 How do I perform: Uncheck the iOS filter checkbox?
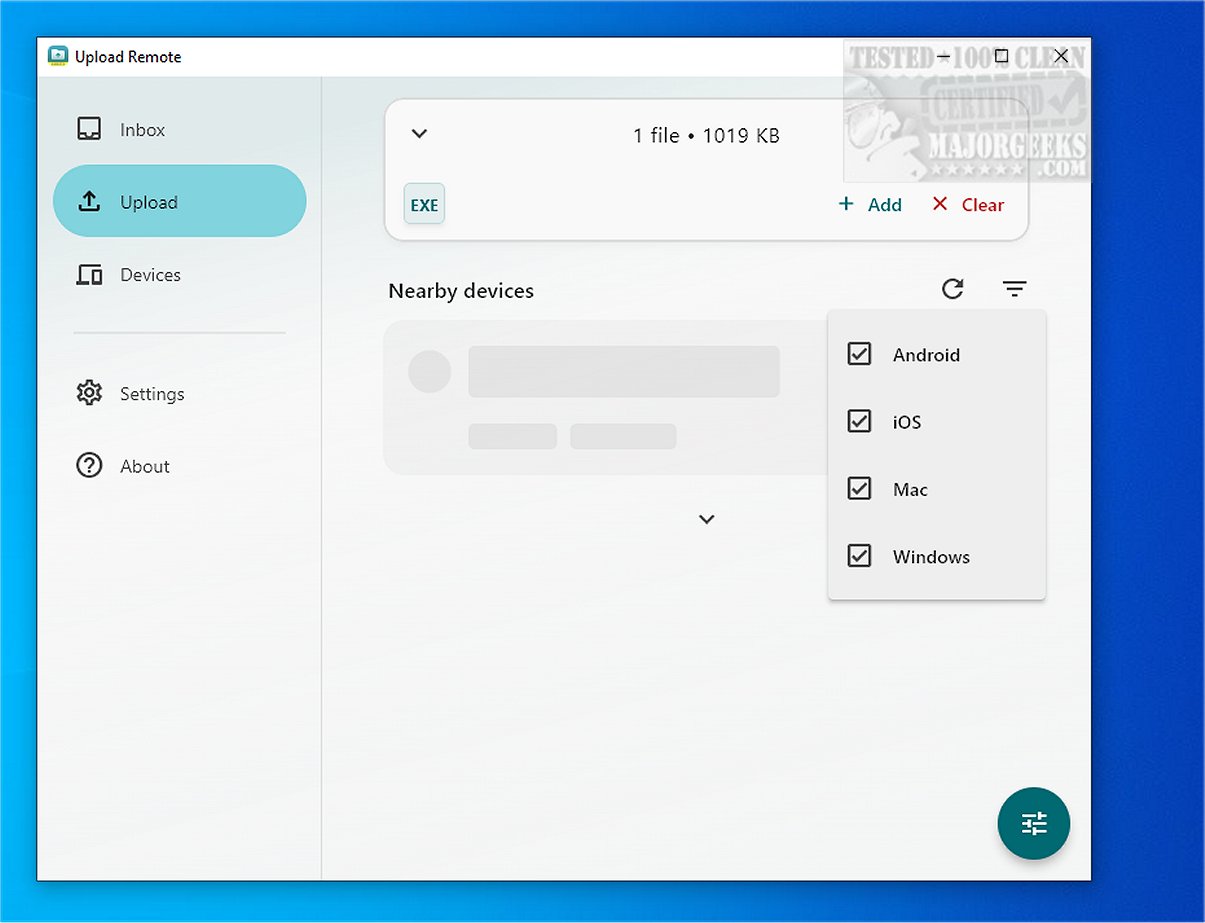point(859,421)
